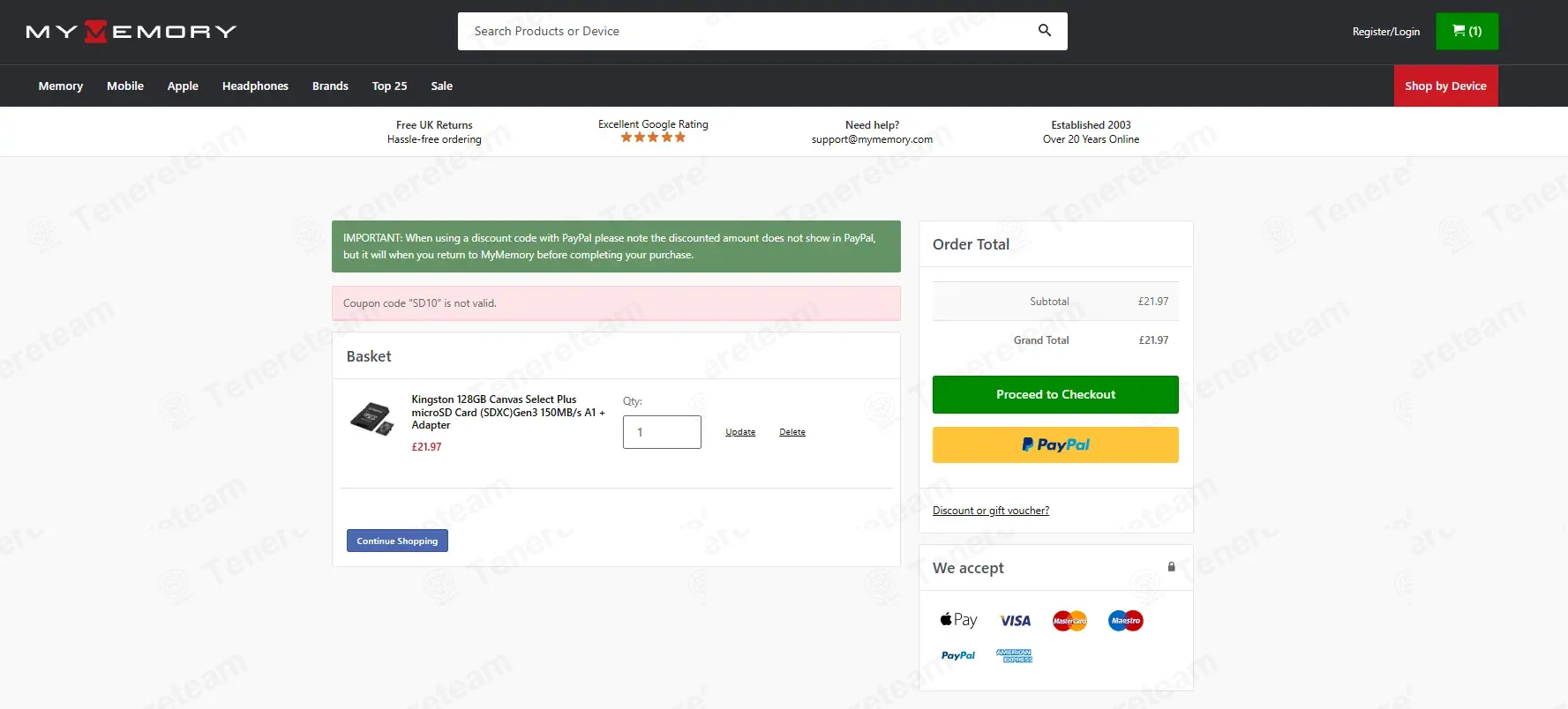Click the Update quantity link
1568x709 pixels.
point(740,432)
